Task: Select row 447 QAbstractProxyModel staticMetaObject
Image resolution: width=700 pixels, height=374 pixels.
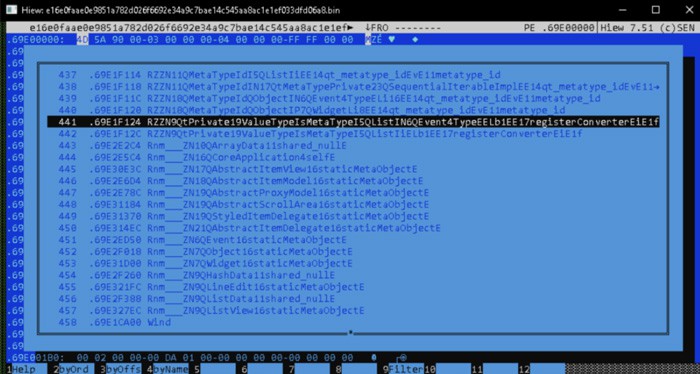Action: (353, 192)
